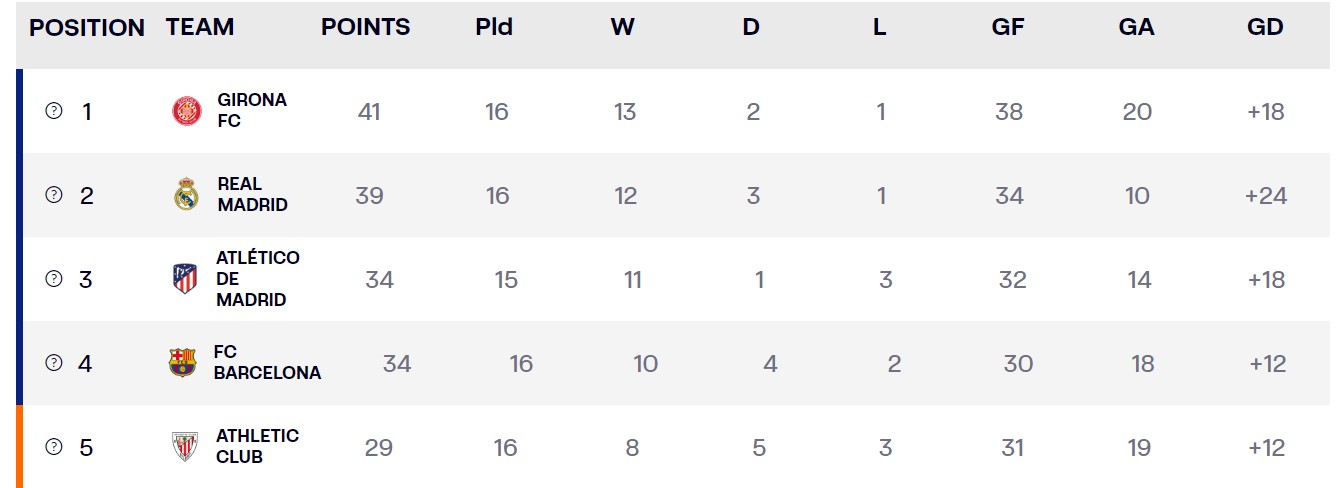1336x488 pixels.
Task: Open the ATHLETIC CLUB team link
Action: [x=257, y=447]
